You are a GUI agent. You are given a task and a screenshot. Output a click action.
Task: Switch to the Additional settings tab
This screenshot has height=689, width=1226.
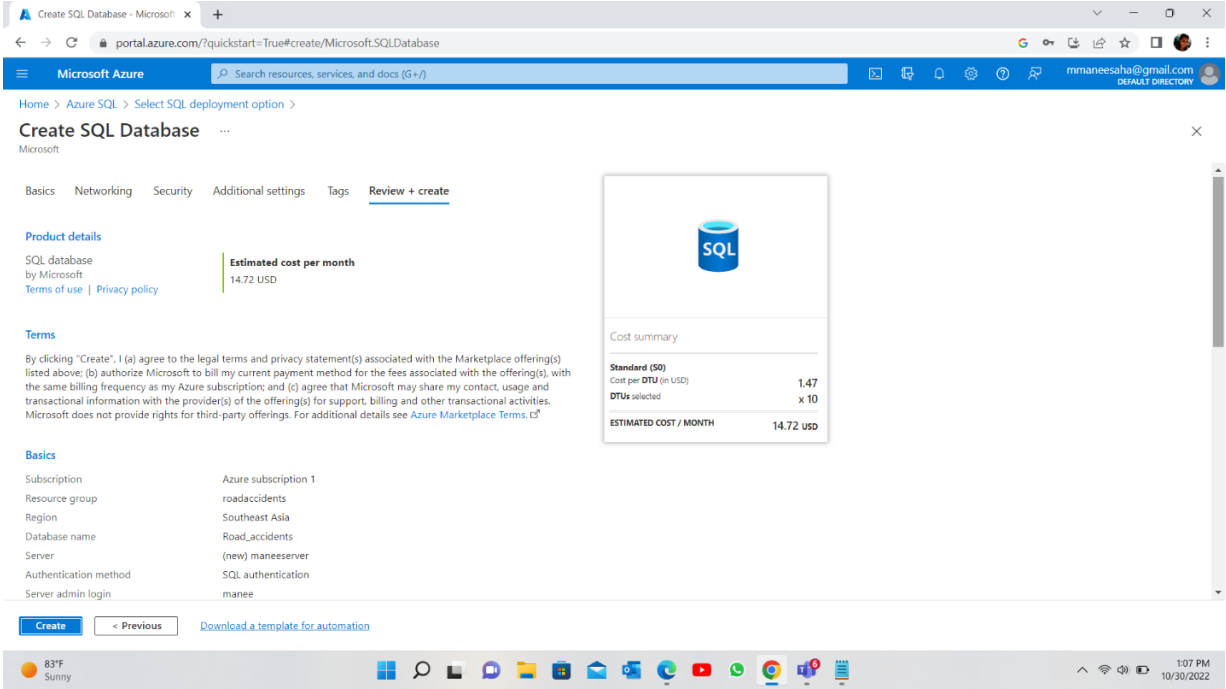tap(259, 191)
